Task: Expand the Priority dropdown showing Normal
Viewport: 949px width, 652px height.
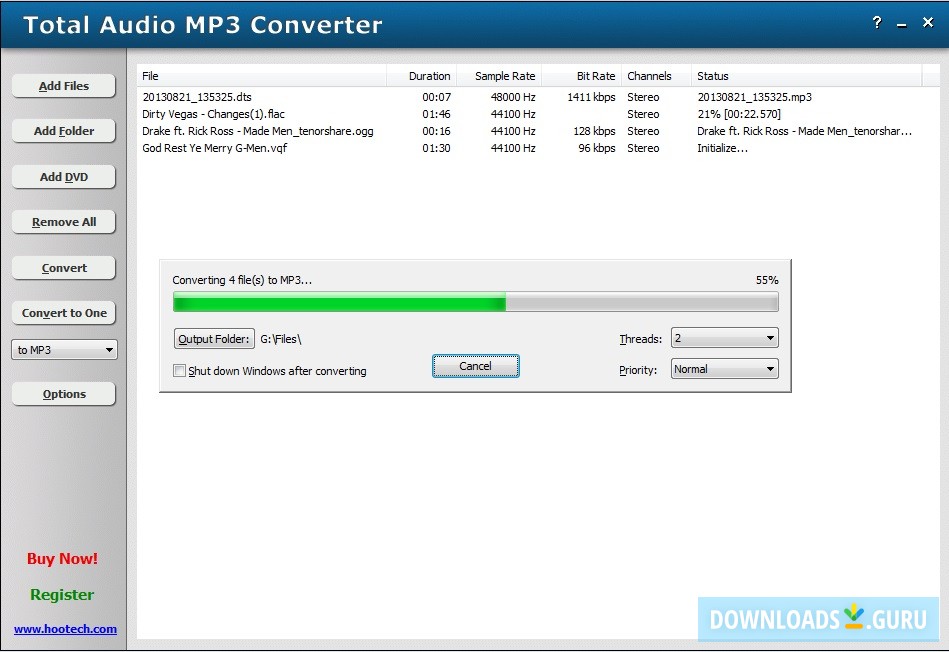Action: click(724, 369)
